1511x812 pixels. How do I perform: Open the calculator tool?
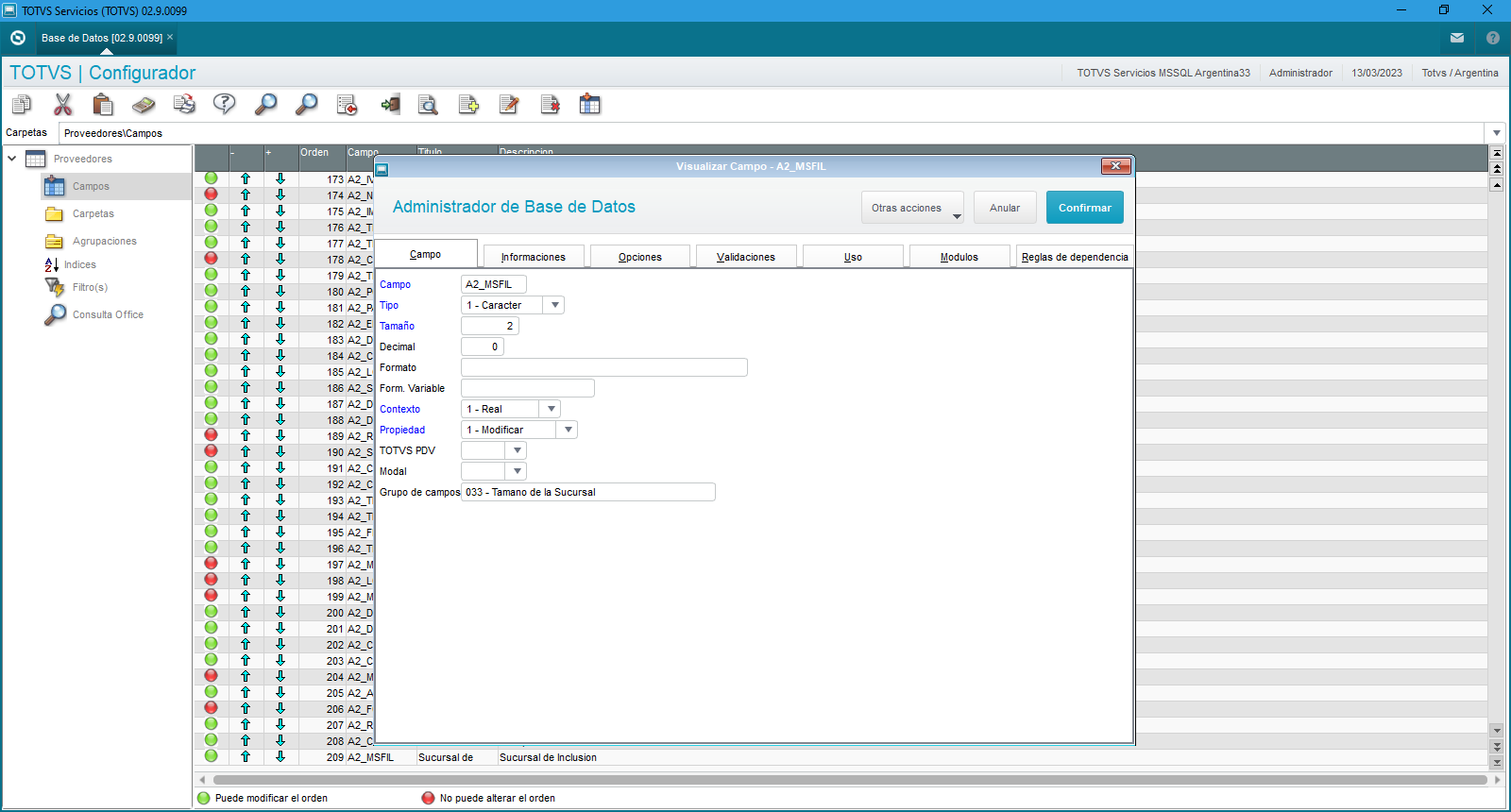(144, 104)
